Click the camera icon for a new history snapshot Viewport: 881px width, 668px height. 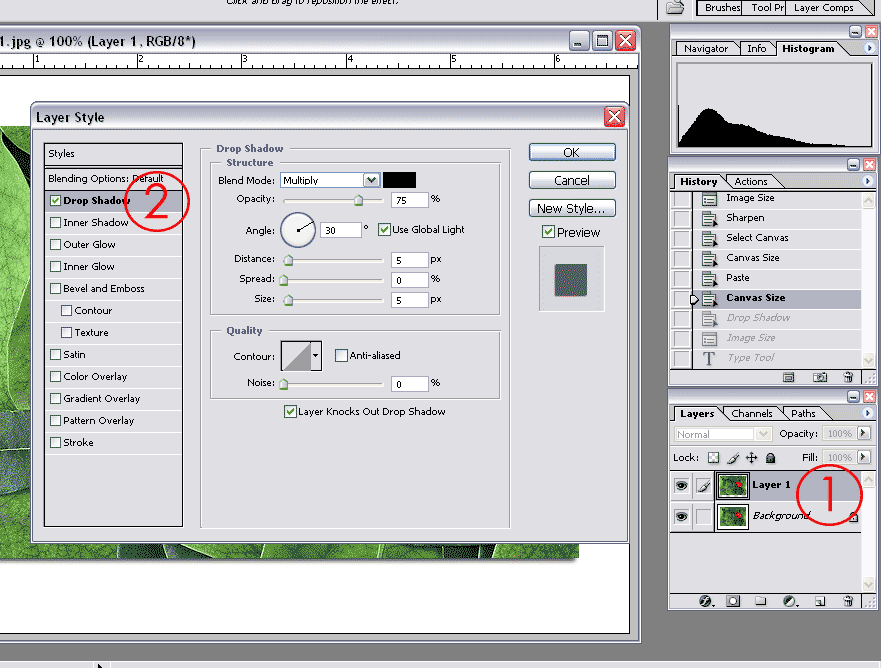pos(819,377)
